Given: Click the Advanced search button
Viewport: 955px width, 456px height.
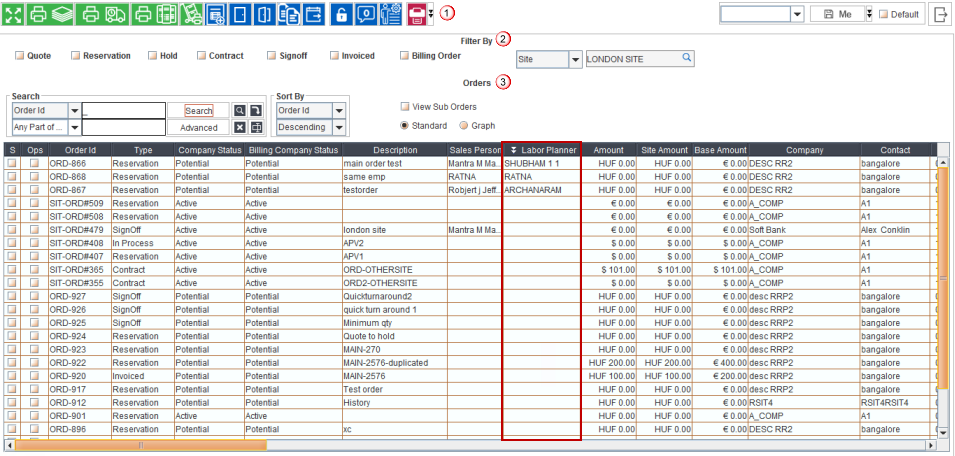Looking at the screenshot, I should [x=198, y=128].
